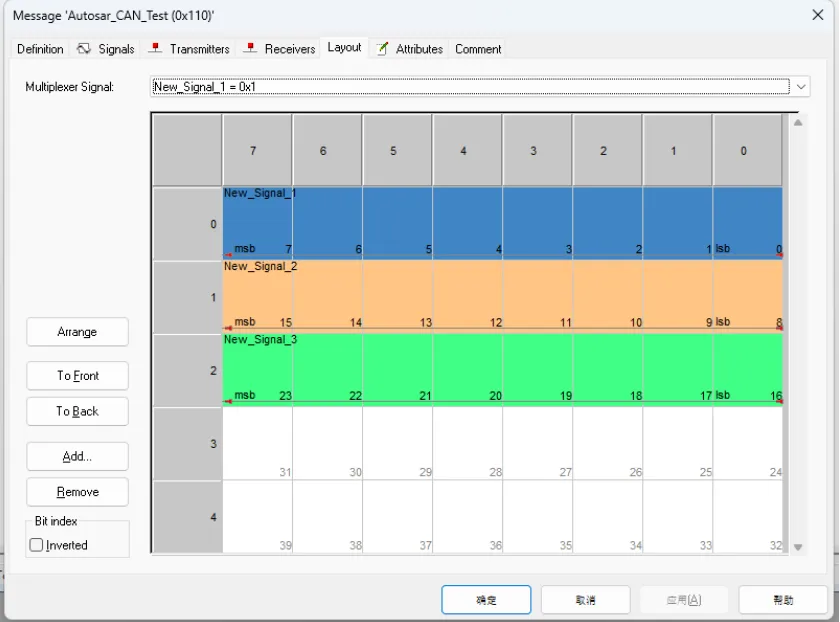Open the Signals tab
The width and height of the screenshot is (840, 622).
tap(106, 49)
